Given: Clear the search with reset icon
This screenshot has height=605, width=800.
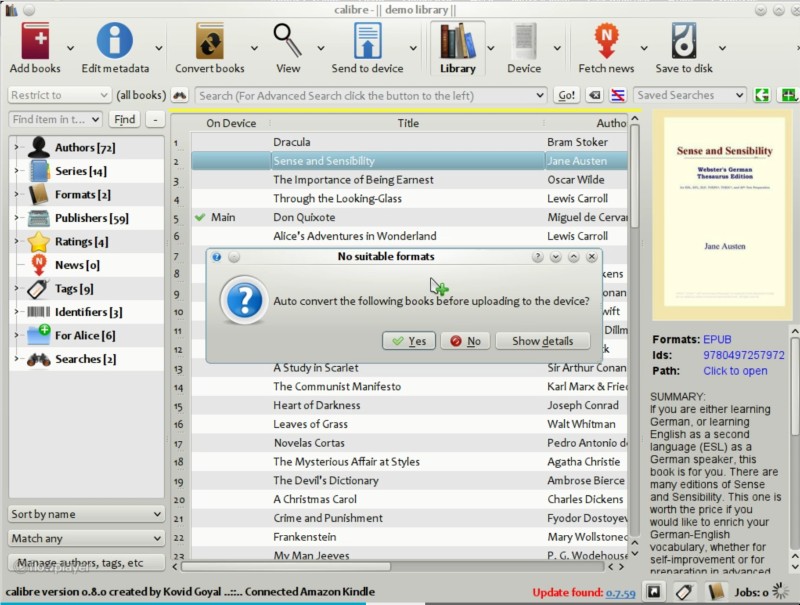Looking at the screenshot, I should click(595, 95).
